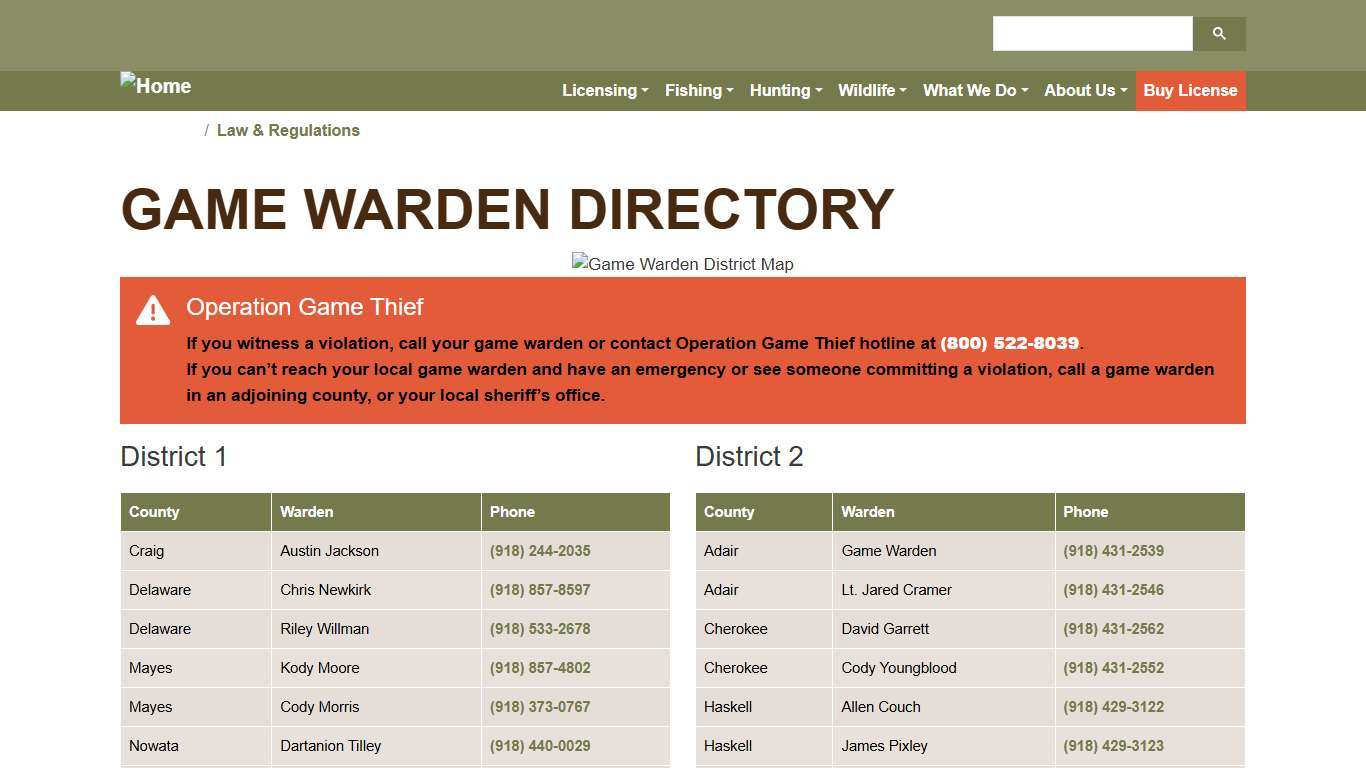This screenshot has width=1366, height=768.
Task: Click the Home logo image
Action: pyautogui.click(x=155, y=86)
